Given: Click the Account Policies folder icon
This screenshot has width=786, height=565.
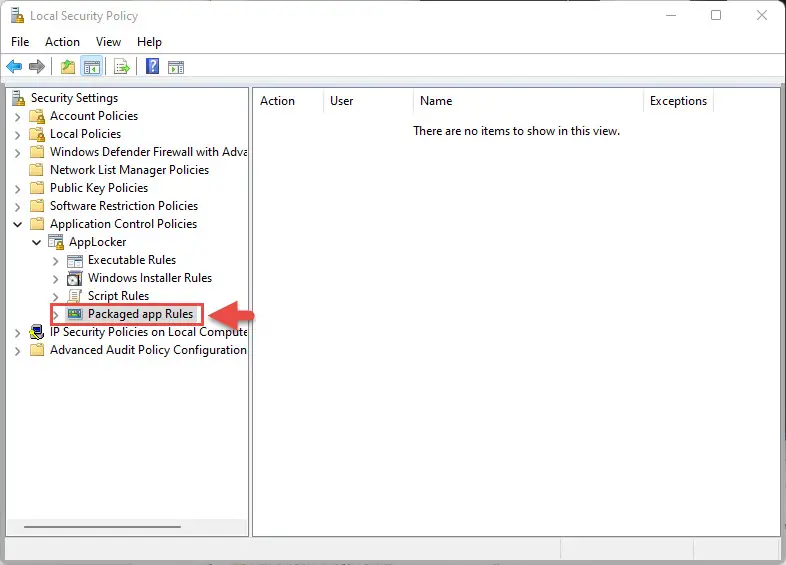Looking at the screenshot, I should click(x=37, y=116).
